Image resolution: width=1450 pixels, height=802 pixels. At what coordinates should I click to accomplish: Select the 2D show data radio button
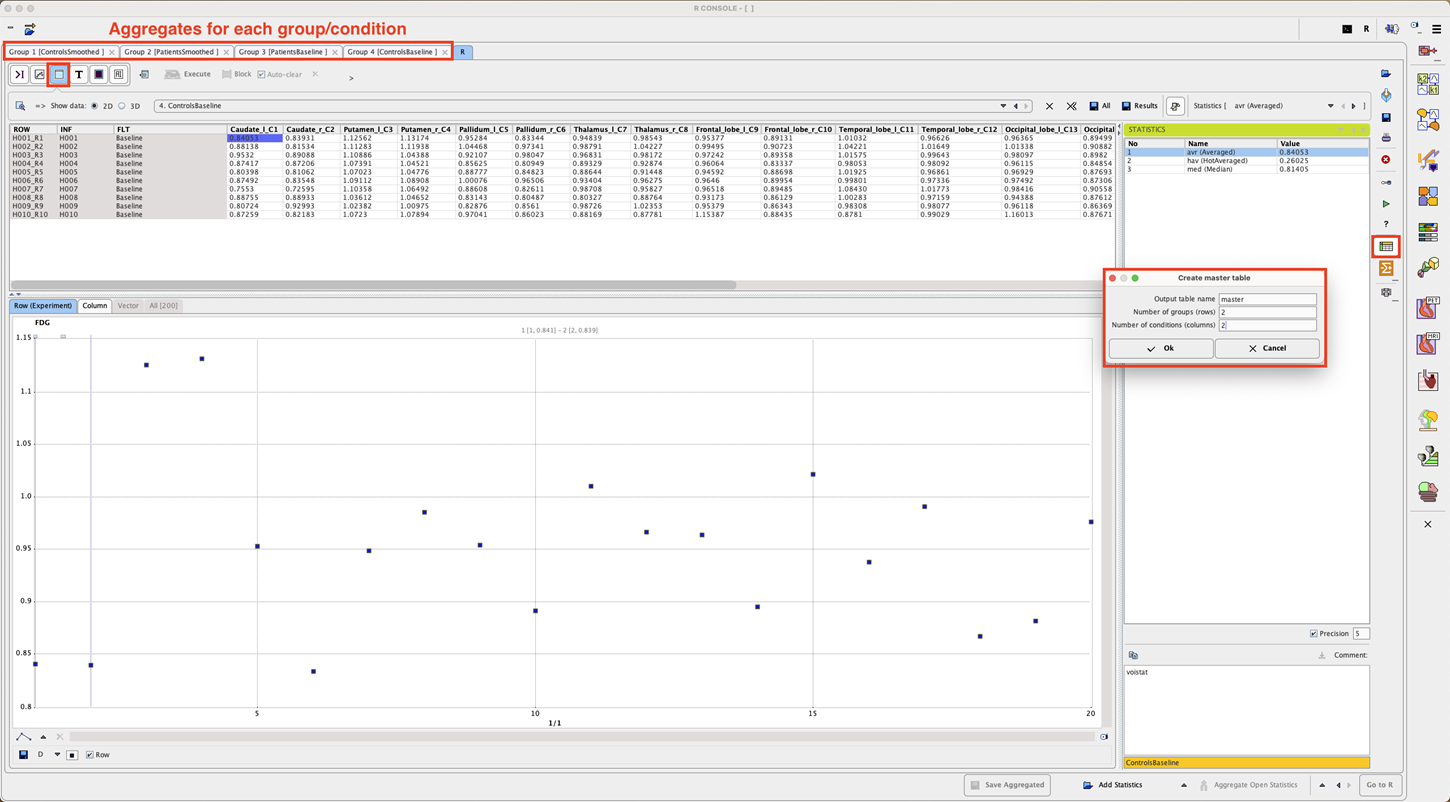[x=95, y=106]
